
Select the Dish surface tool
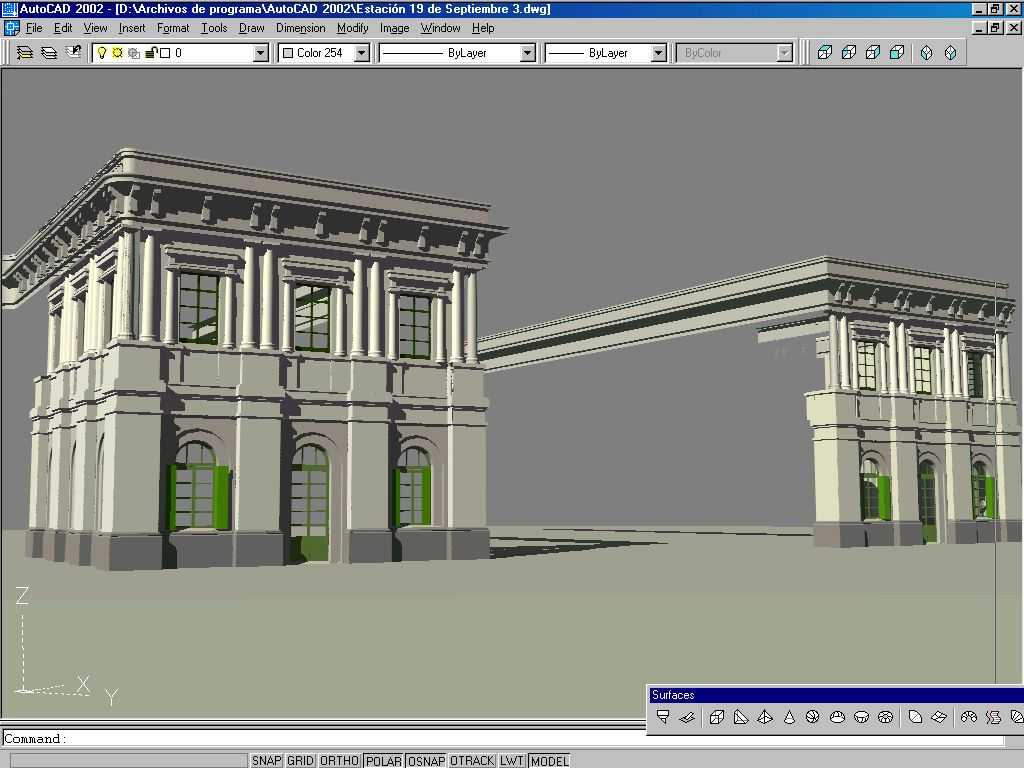coord(861,717)
